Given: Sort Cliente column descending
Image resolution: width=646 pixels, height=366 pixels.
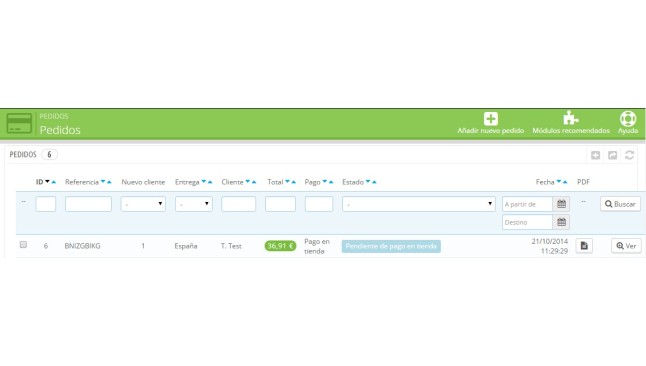Looking at the screenshot, I should click(x=248, y=181).
